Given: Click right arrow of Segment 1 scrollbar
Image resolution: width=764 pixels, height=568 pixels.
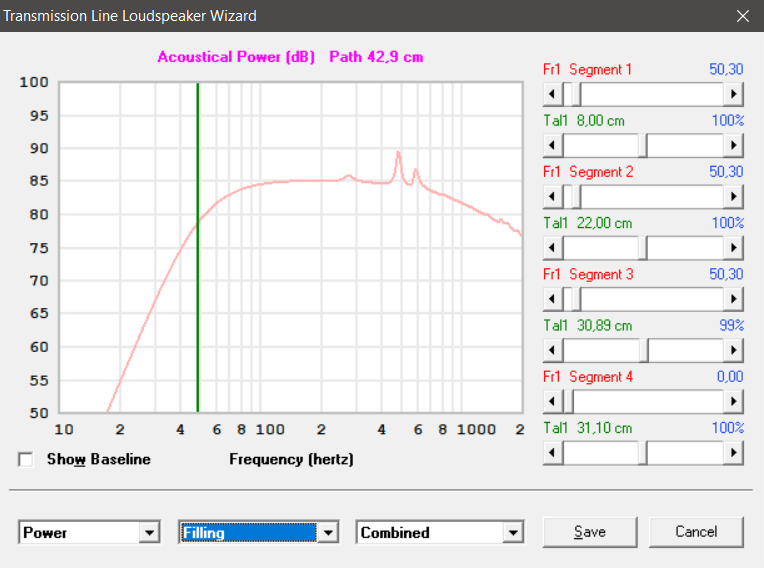Looking at the screenshot, I should coord(733,94).
